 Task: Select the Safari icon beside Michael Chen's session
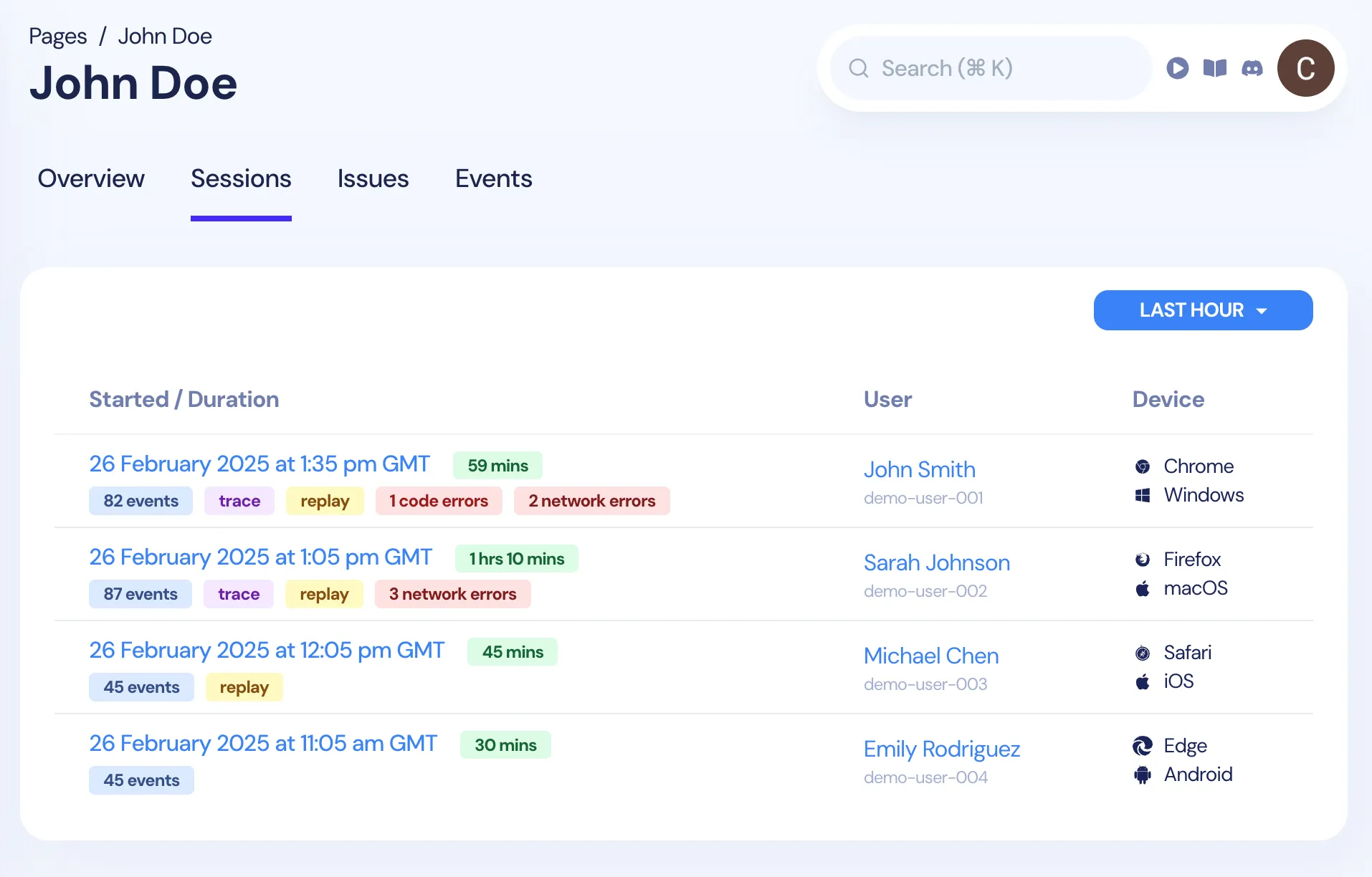point(1143,652)
